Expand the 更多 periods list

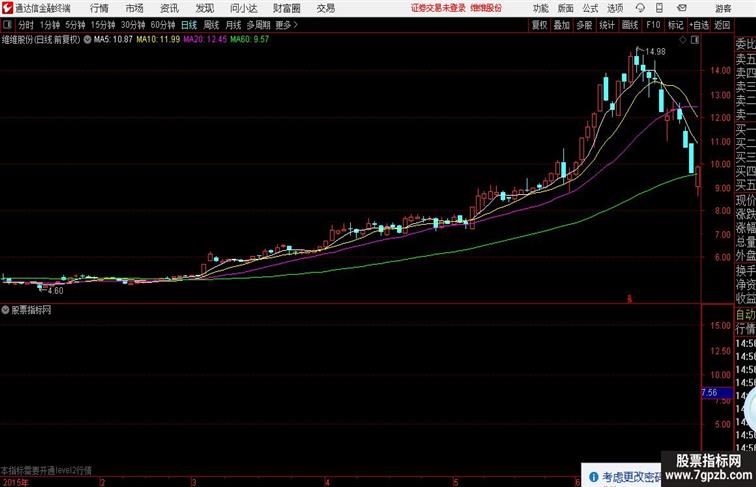[x=287, y=25]
